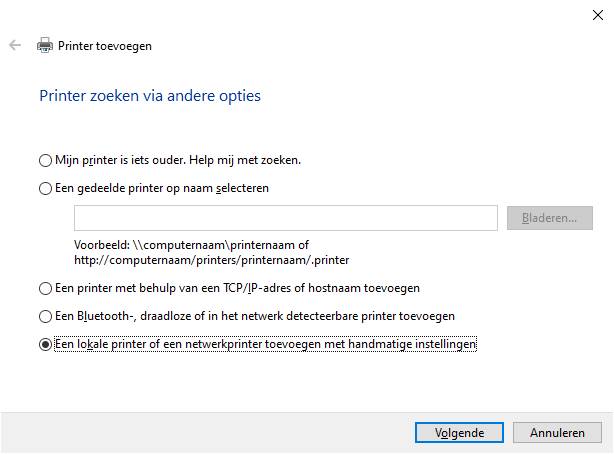Cancel with the Annuleren button
The image size is (614, 454).
click(557, 432)
